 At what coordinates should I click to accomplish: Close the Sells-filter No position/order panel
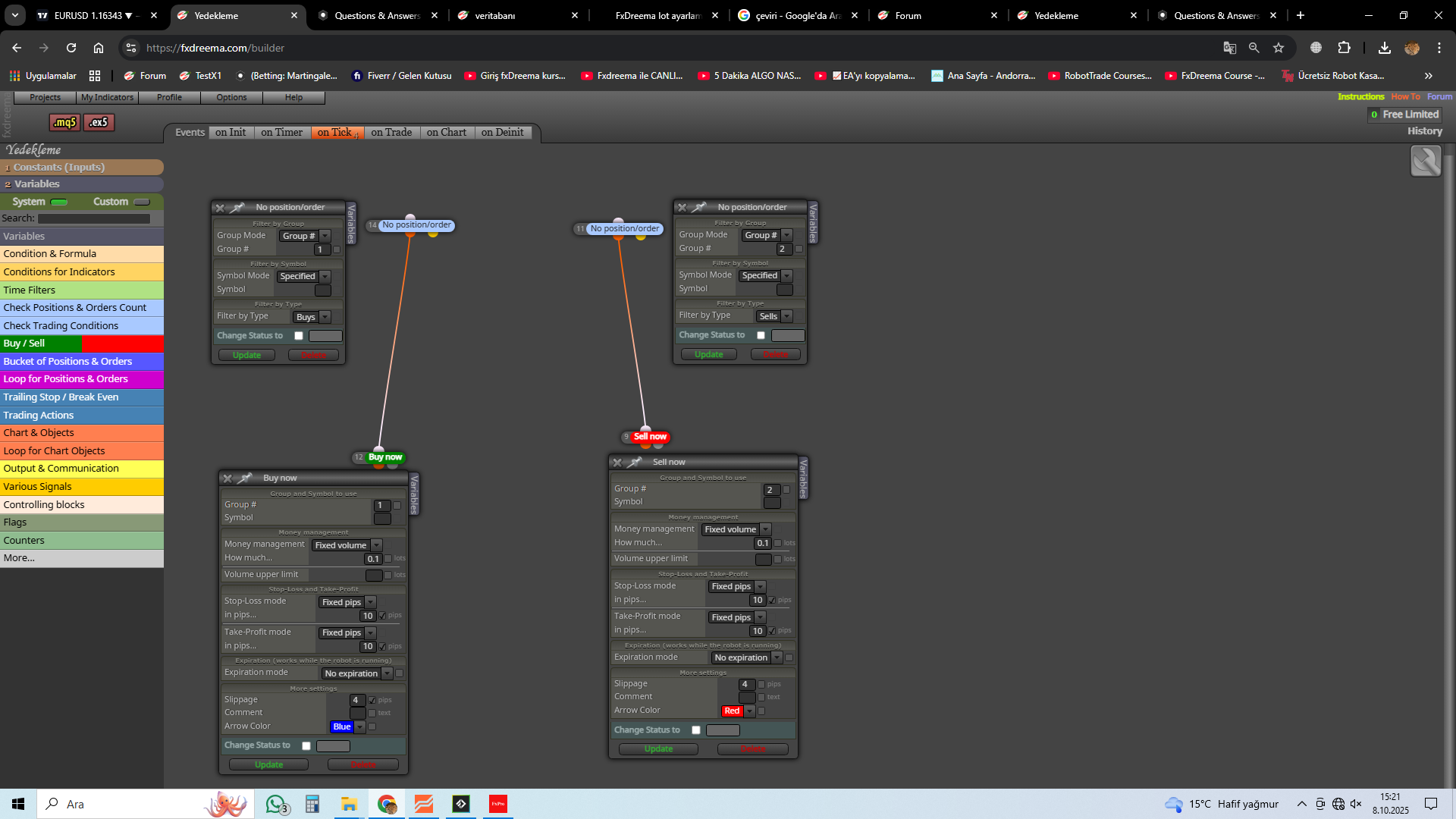tap(682, 207)
